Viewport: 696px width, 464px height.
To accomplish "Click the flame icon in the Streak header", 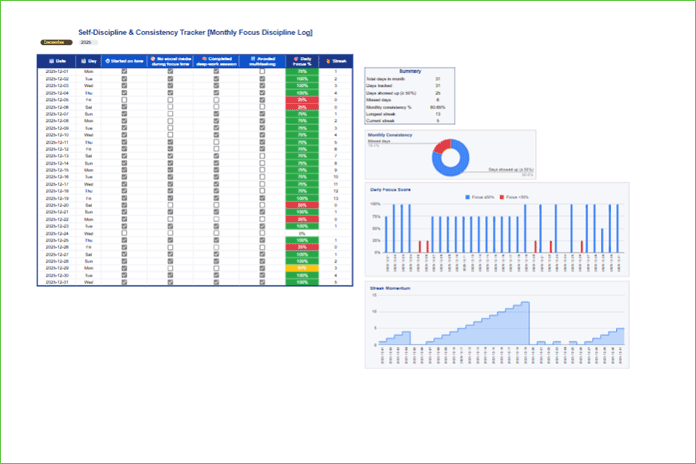I will (328, 61).
